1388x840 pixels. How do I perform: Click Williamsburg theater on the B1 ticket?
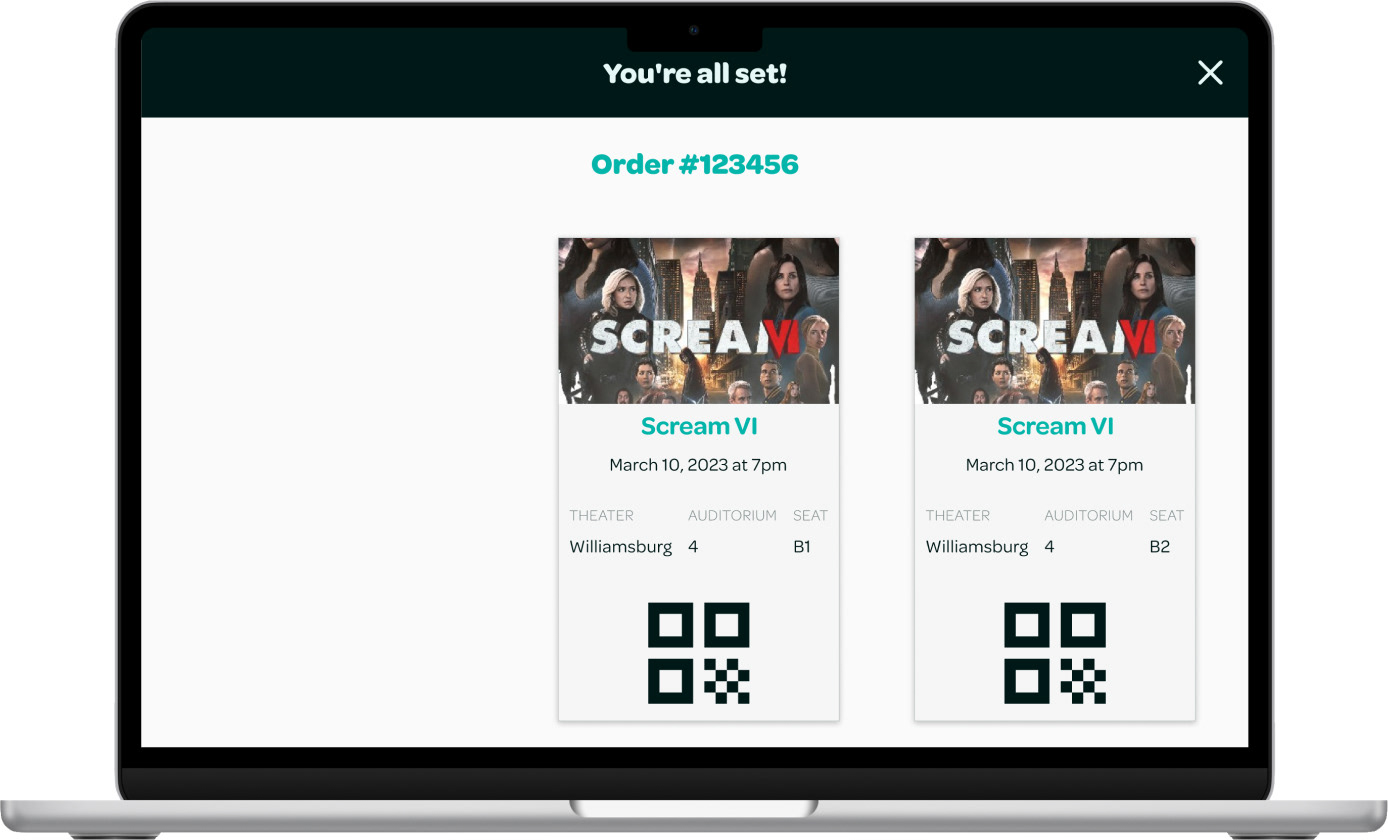[x=621, y=547]
